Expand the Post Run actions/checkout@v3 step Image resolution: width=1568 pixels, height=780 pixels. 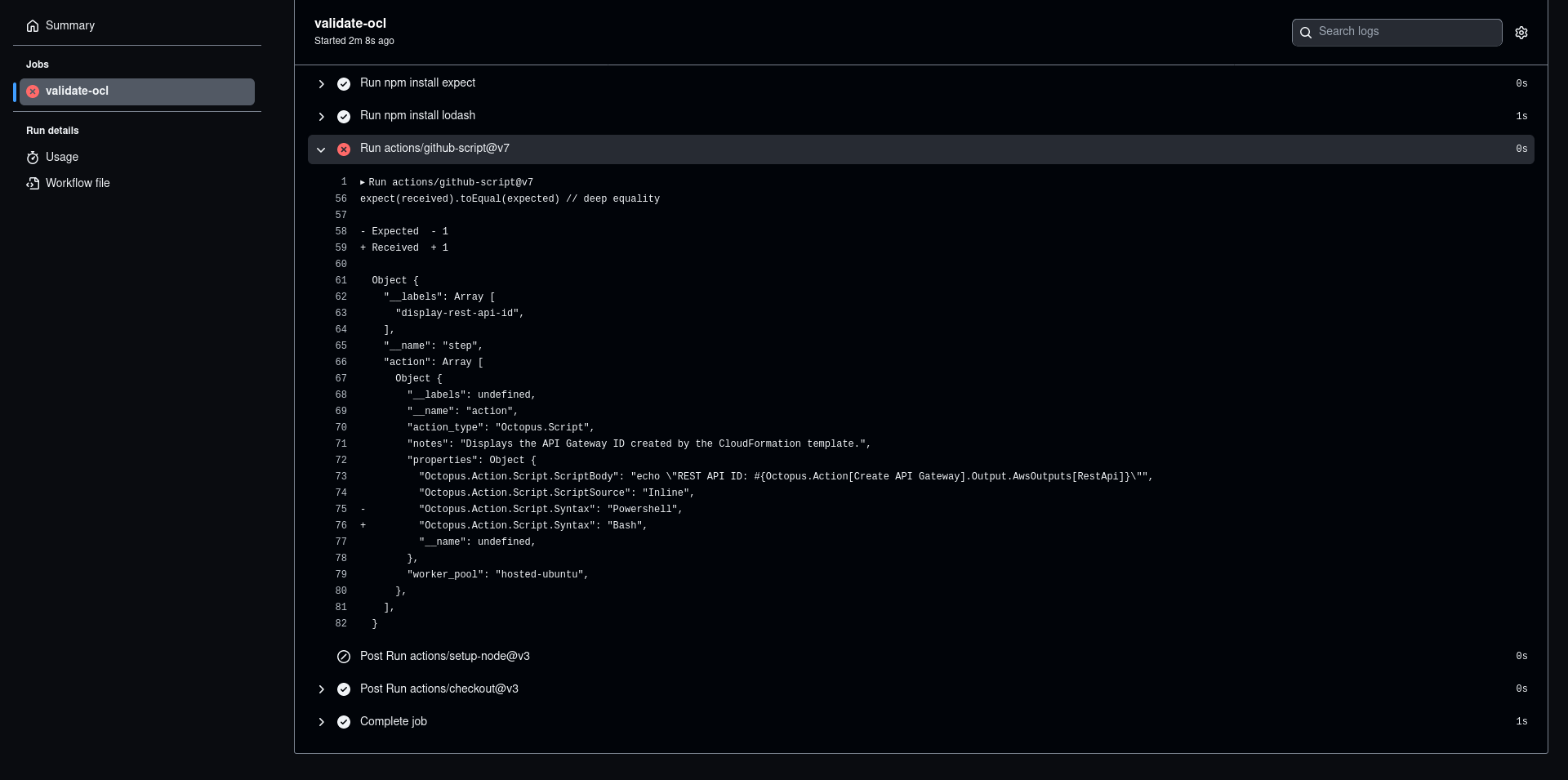321,689
